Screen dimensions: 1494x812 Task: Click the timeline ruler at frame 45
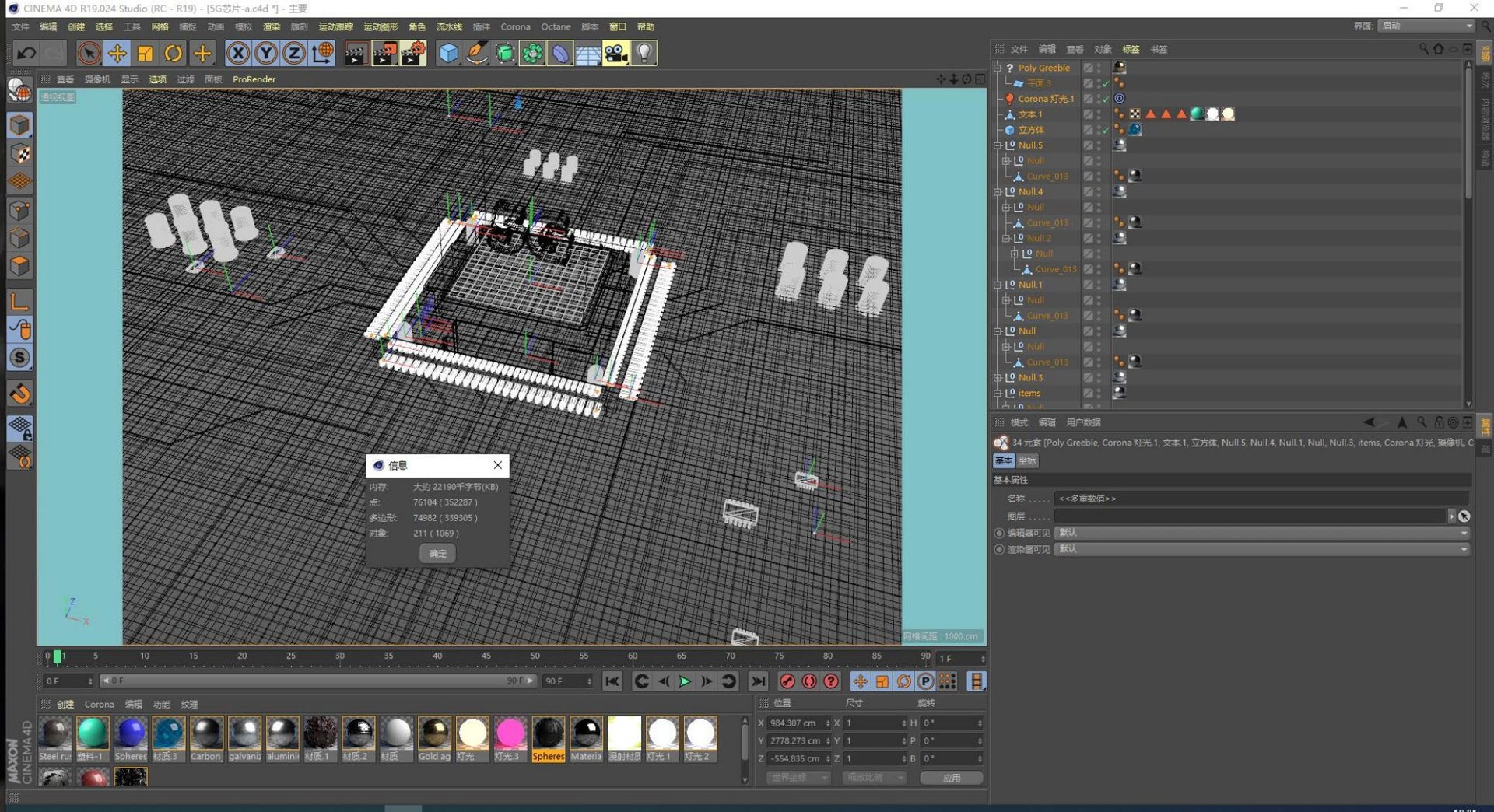click(x=486, y=656)
